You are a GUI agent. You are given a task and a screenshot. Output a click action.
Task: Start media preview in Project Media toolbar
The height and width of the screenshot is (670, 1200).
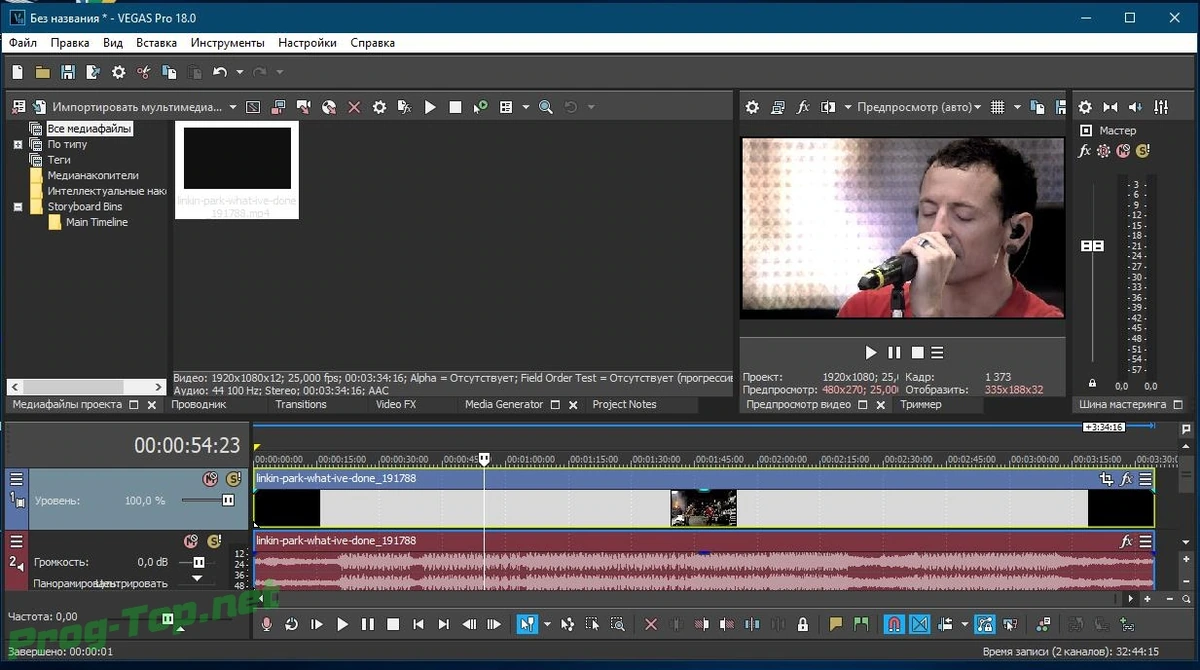[x=430, y=107]
